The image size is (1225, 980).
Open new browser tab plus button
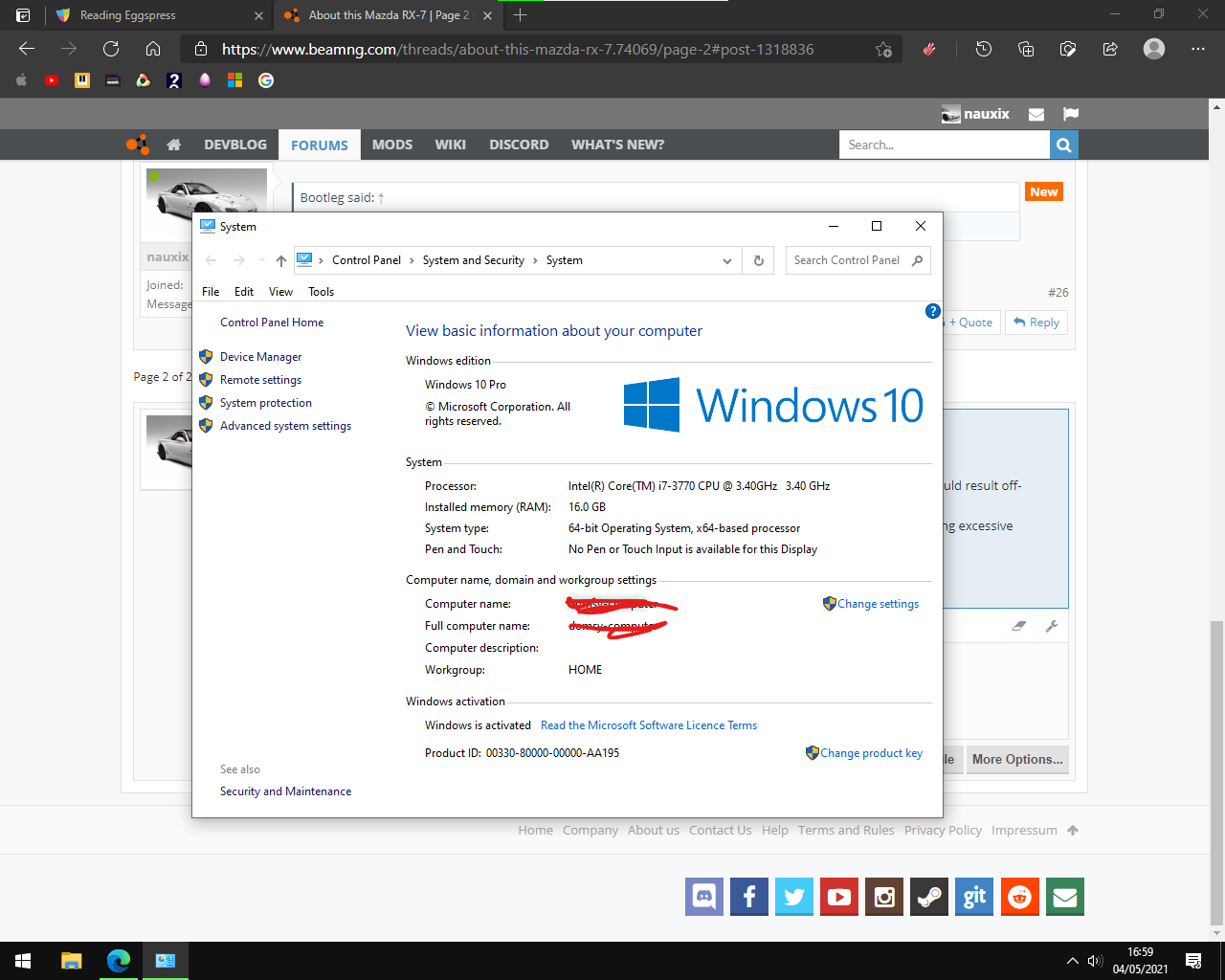(x=520, y=15)
